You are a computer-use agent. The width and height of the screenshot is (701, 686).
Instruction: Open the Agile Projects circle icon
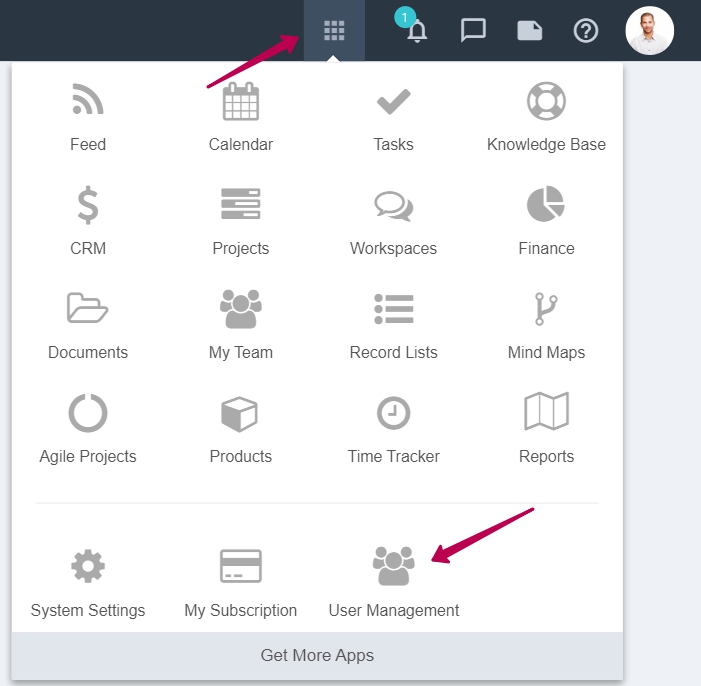(x=88, y=413)
